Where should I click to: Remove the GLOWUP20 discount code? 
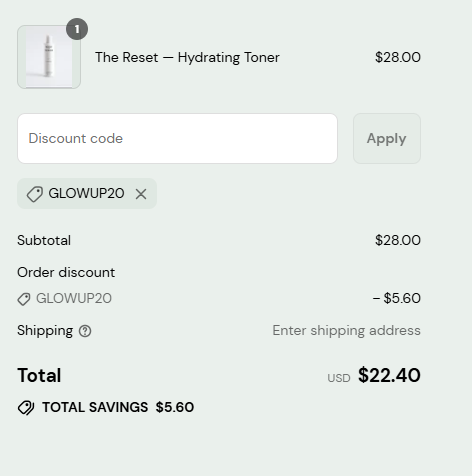[141, 194]
